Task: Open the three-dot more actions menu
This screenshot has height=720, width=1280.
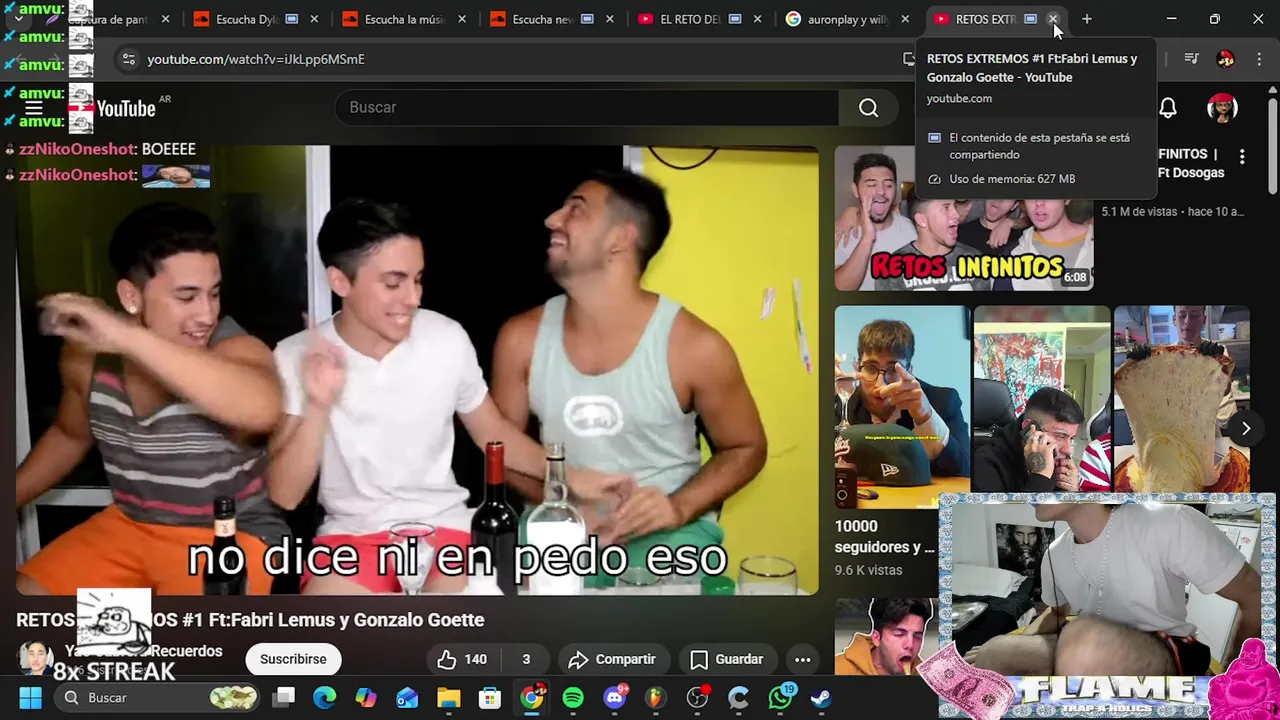Action: click(x=802, y=659)
